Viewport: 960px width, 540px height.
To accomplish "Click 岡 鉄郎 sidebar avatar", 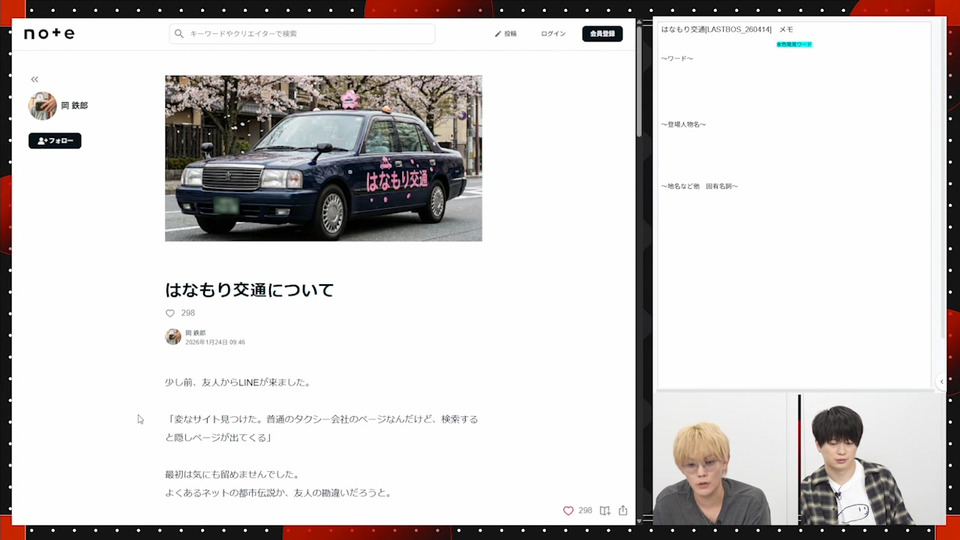I will coord(42,106).
